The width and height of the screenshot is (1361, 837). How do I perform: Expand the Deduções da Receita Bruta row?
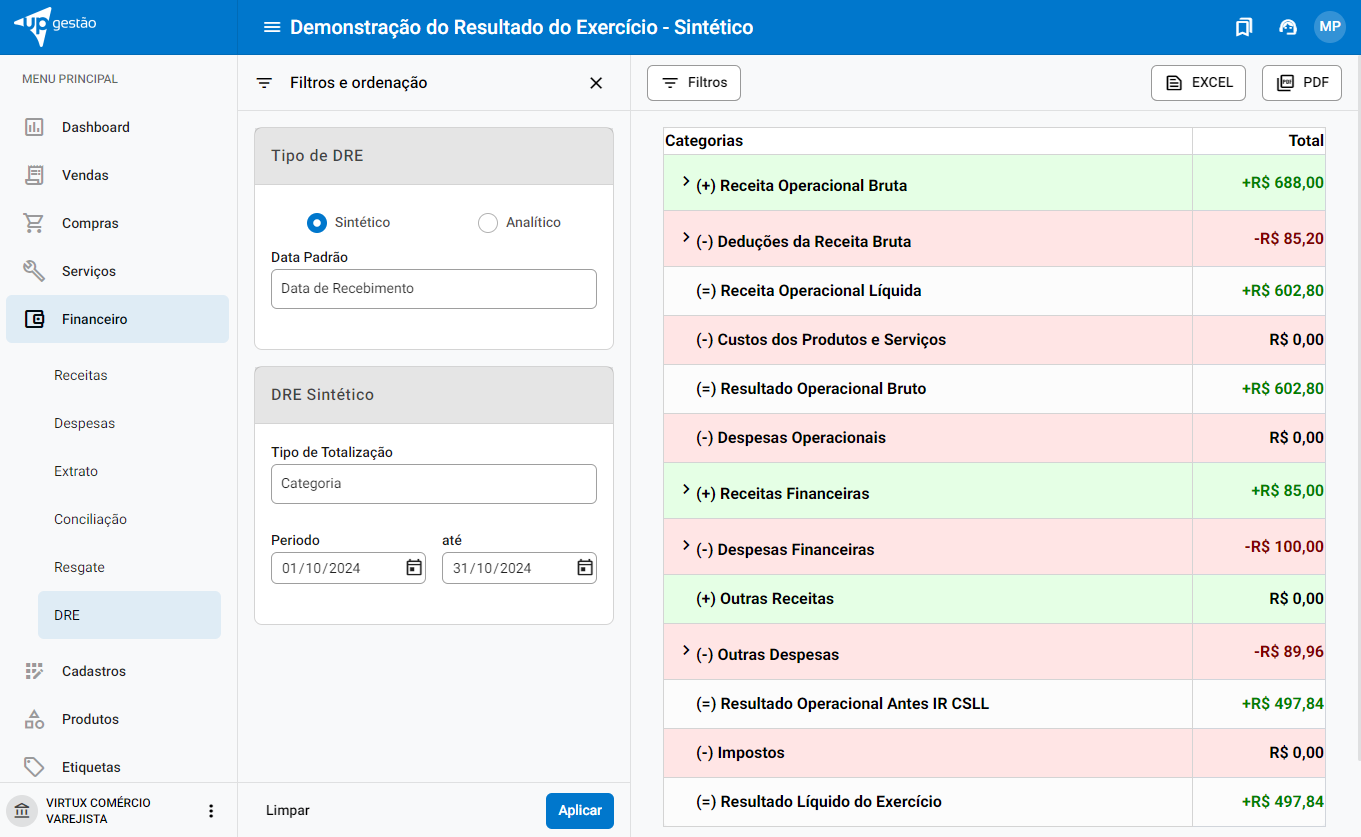pyautogui.click(x=686, y=238)
